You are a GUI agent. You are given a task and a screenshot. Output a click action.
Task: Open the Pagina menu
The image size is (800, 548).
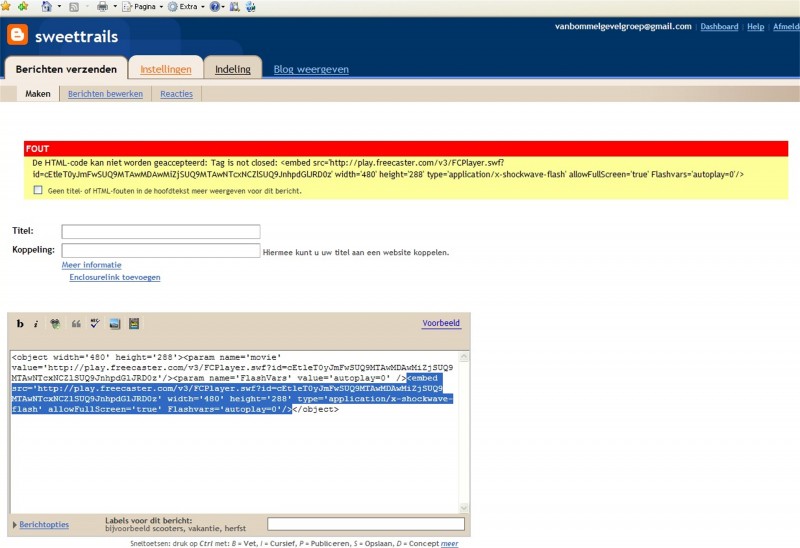(142, 7)
